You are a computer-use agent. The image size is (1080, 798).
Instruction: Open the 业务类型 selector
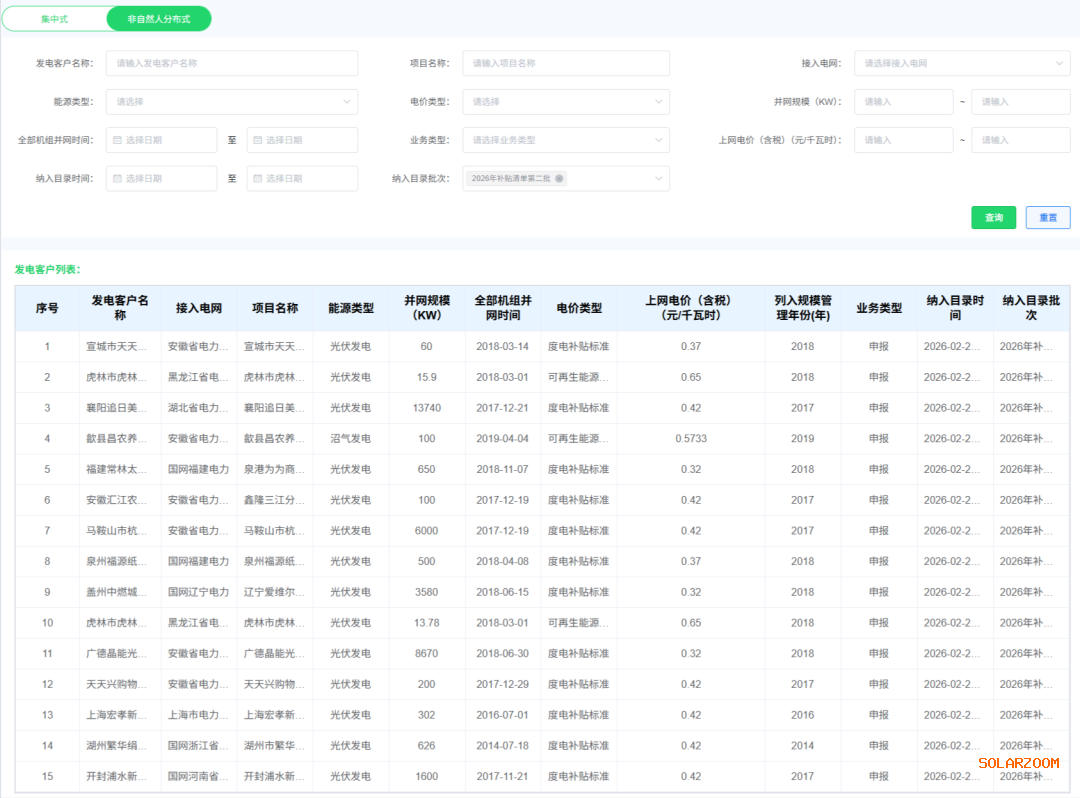pyautogui.click(x=565, y=141)
